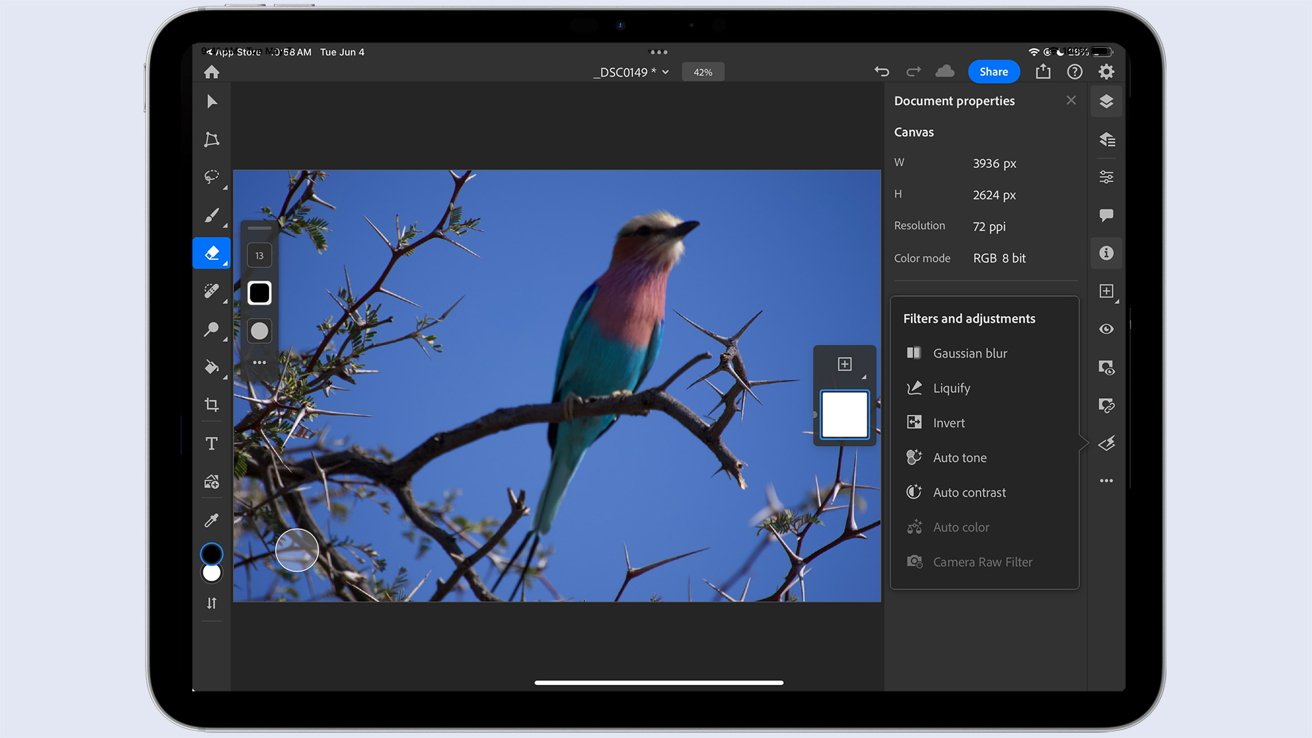Select the Brush tool
Screen dimensions: 1312x738
pyautogui.click(x=211, y=215)
